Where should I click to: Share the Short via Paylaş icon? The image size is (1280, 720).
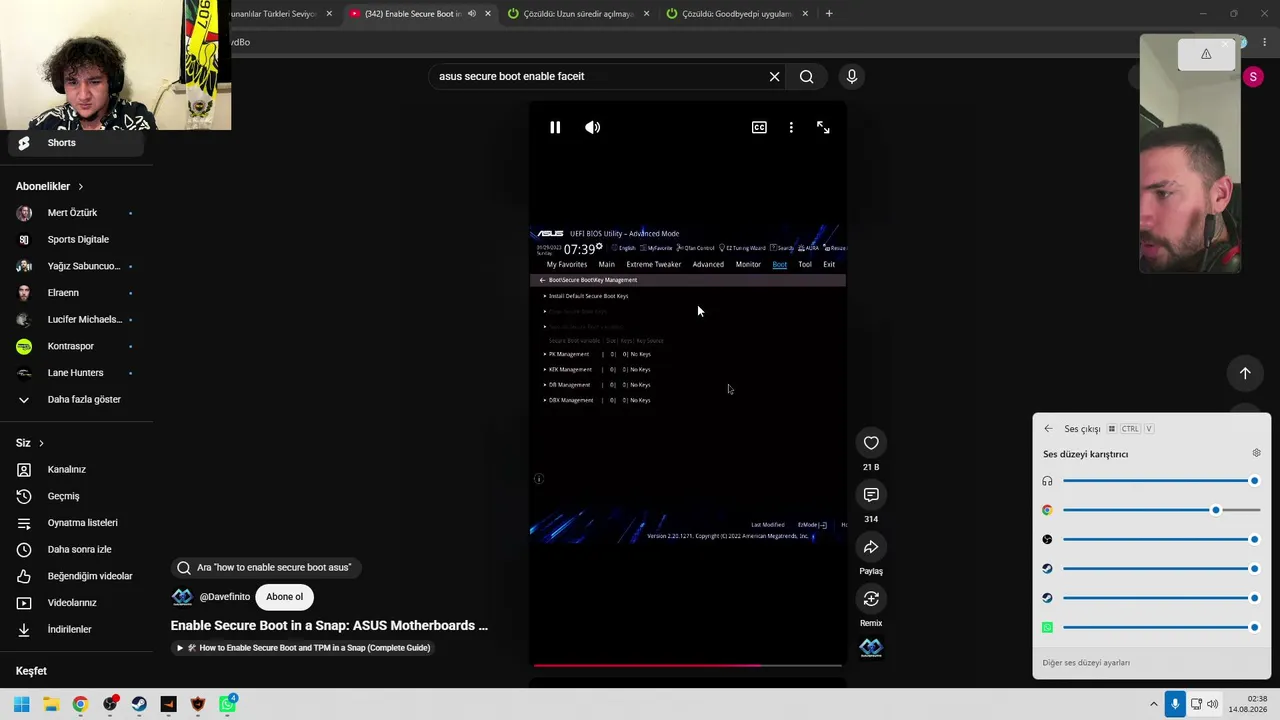tap(871, 547)
